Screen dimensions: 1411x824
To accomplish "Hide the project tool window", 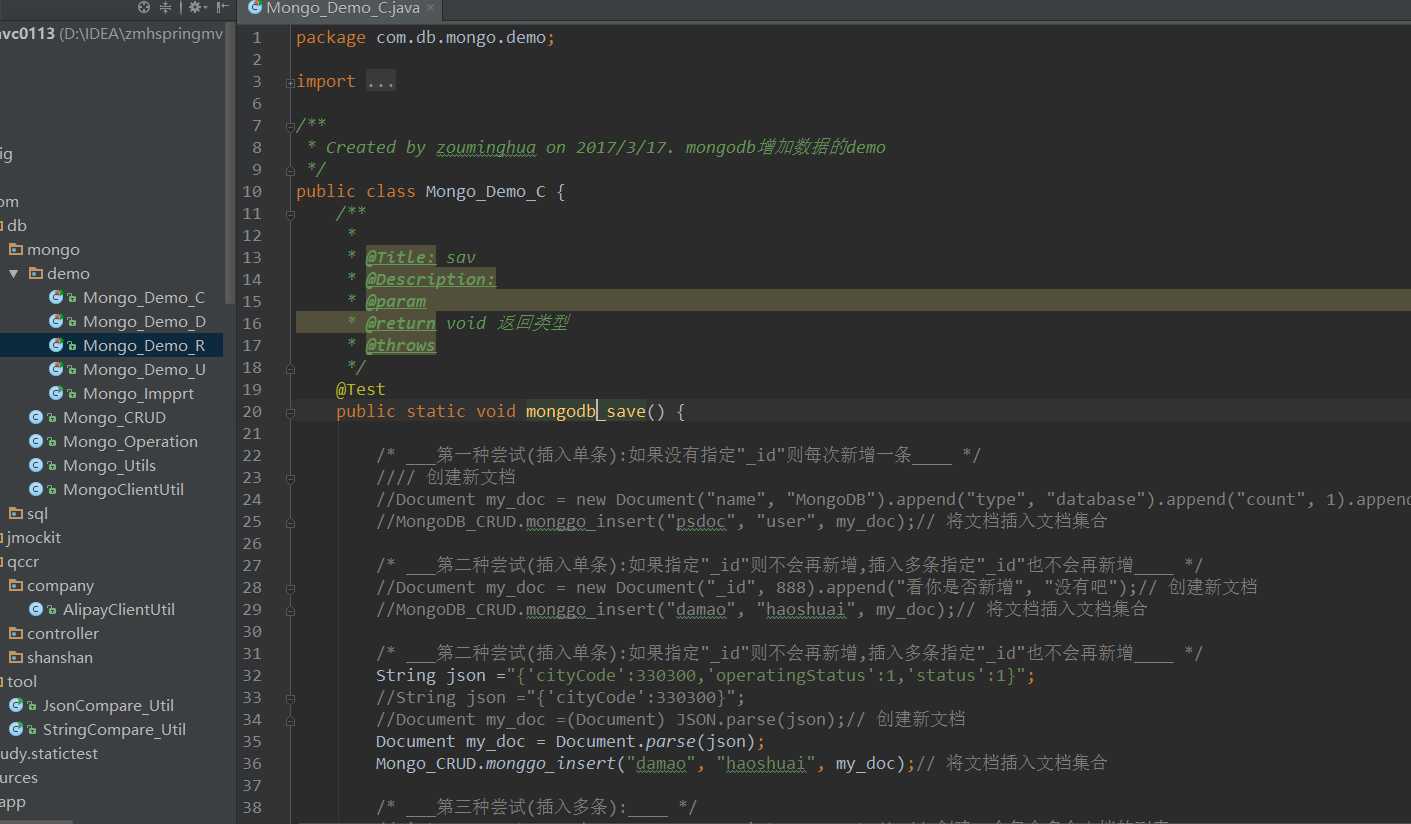I will click(222, 7).
